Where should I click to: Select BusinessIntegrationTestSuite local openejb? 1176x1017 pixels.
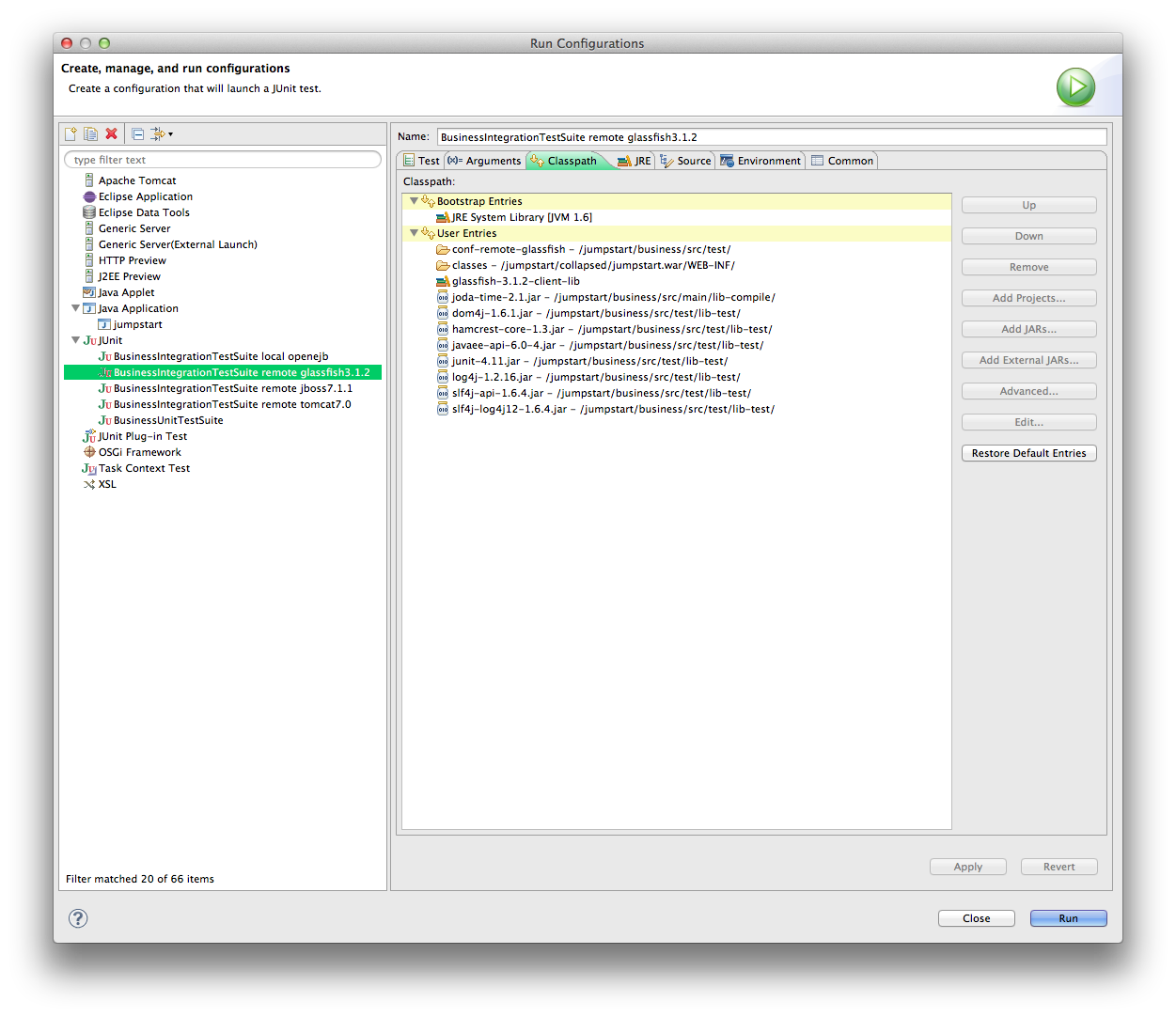point(213,356)
